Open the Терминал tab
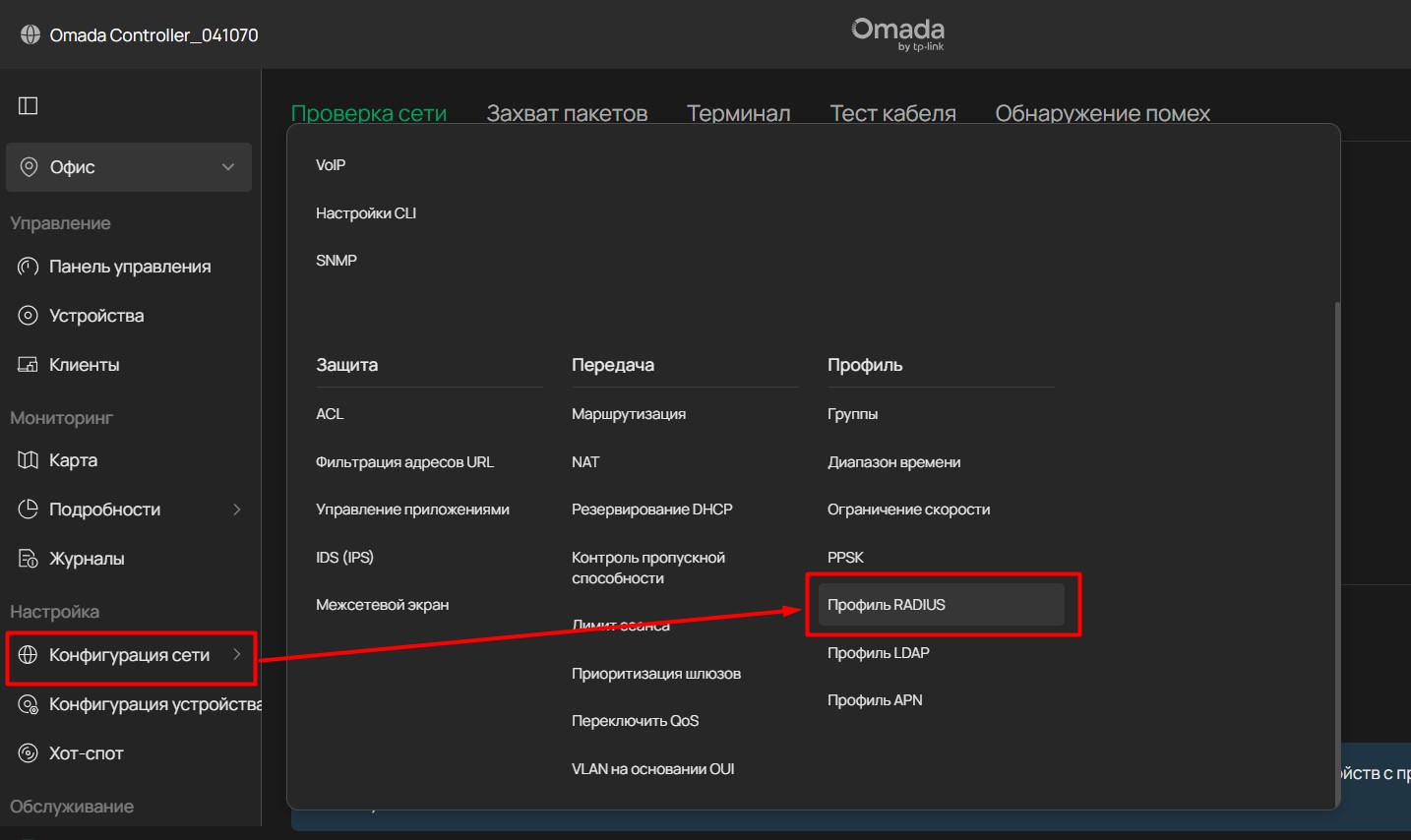The height and width of the screenshot is (840, 1411). tap(738, 113)
